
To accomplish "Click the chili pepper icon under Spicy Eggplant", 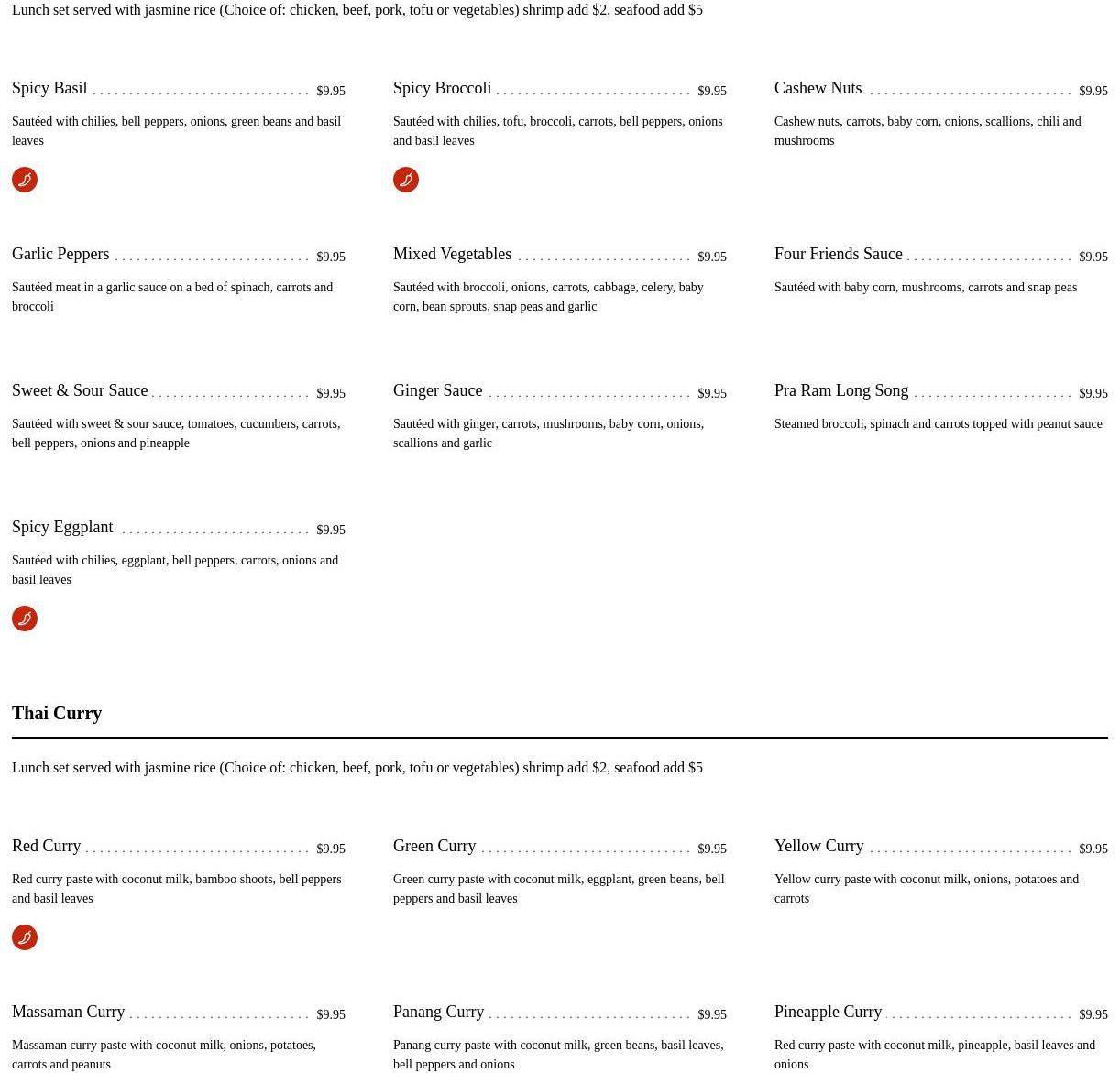I will click(x=25, y=619).
